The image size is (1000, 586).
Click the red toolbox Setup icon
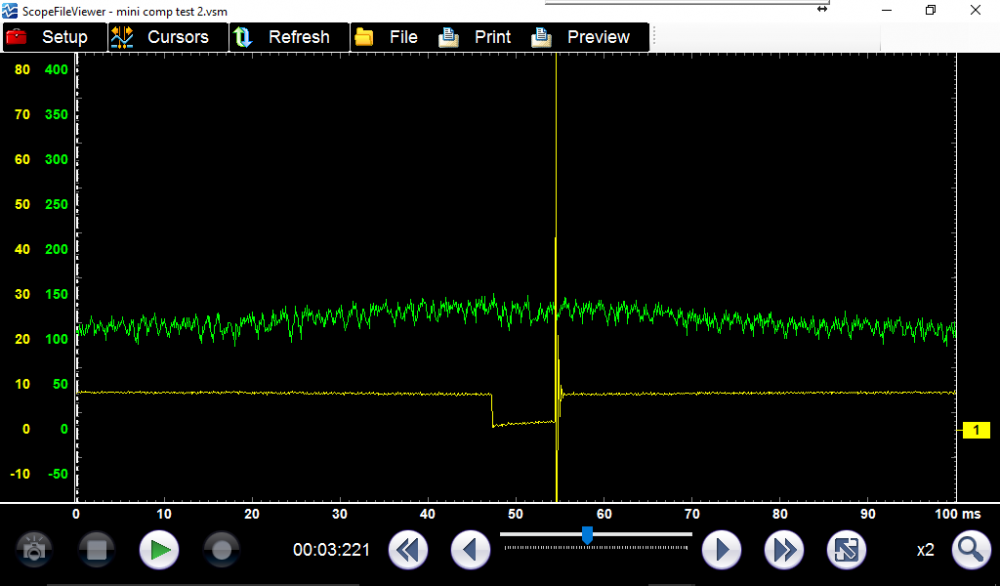tap(16, 37)
